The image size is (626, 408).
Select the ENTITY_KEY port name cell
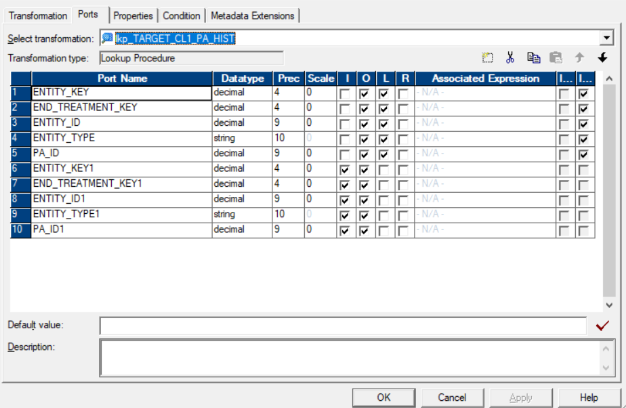[x=121, y=93]
